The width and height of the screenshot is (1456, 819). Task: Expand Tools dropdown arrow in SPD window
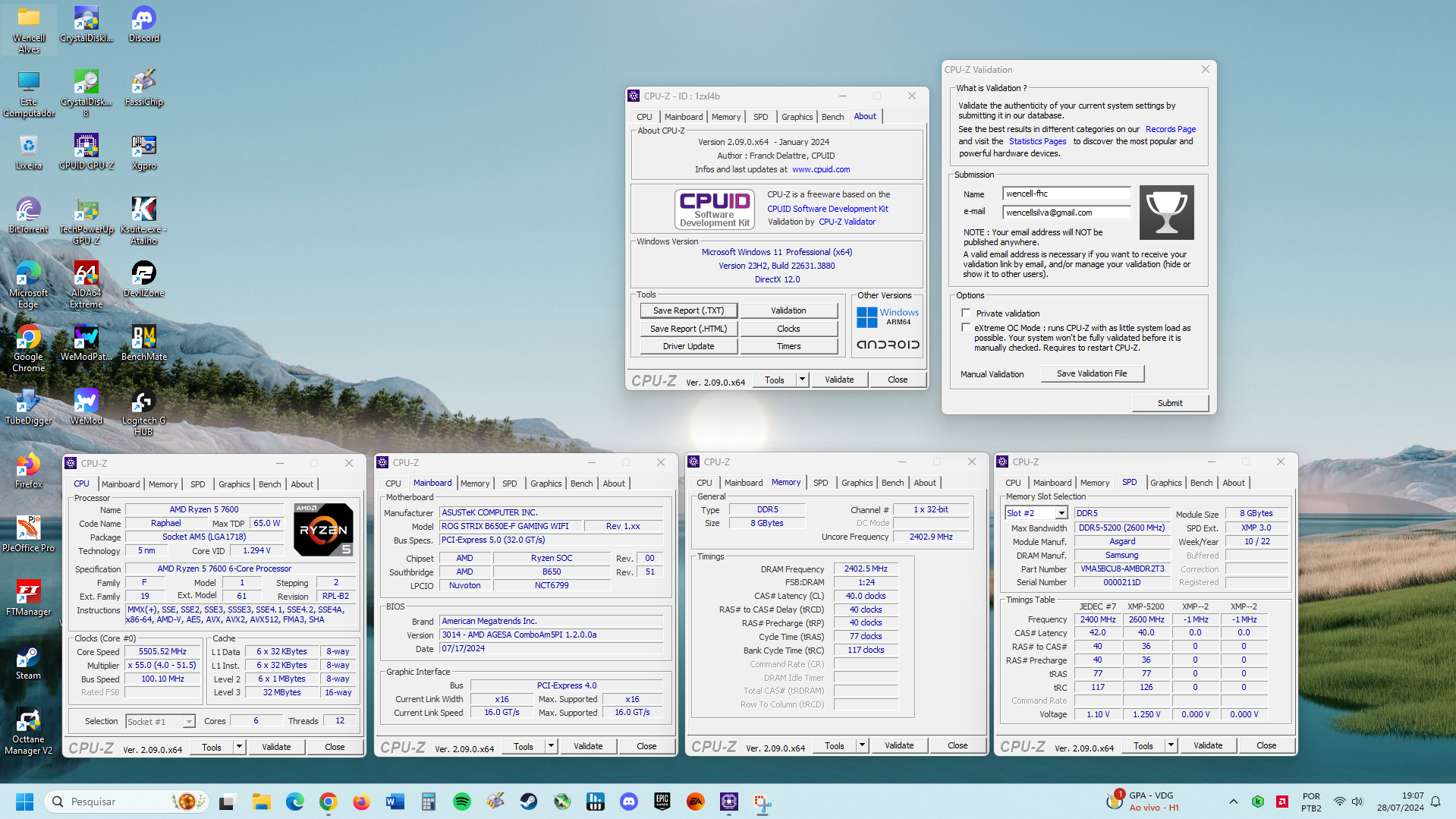point(1171,745)
